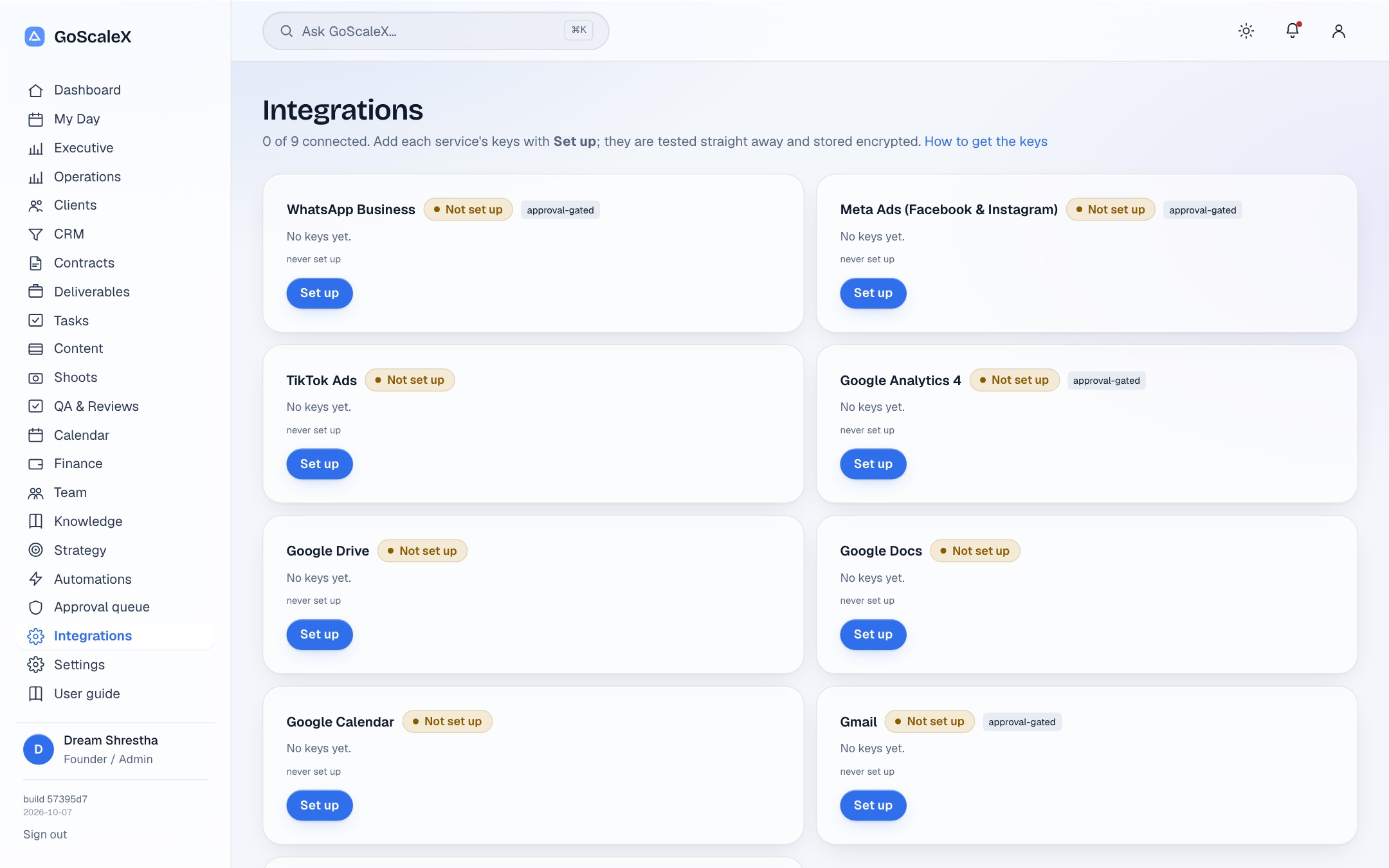Set up WhatsApp Business integration
The image size is (1389, 868).
pos(320,293)
